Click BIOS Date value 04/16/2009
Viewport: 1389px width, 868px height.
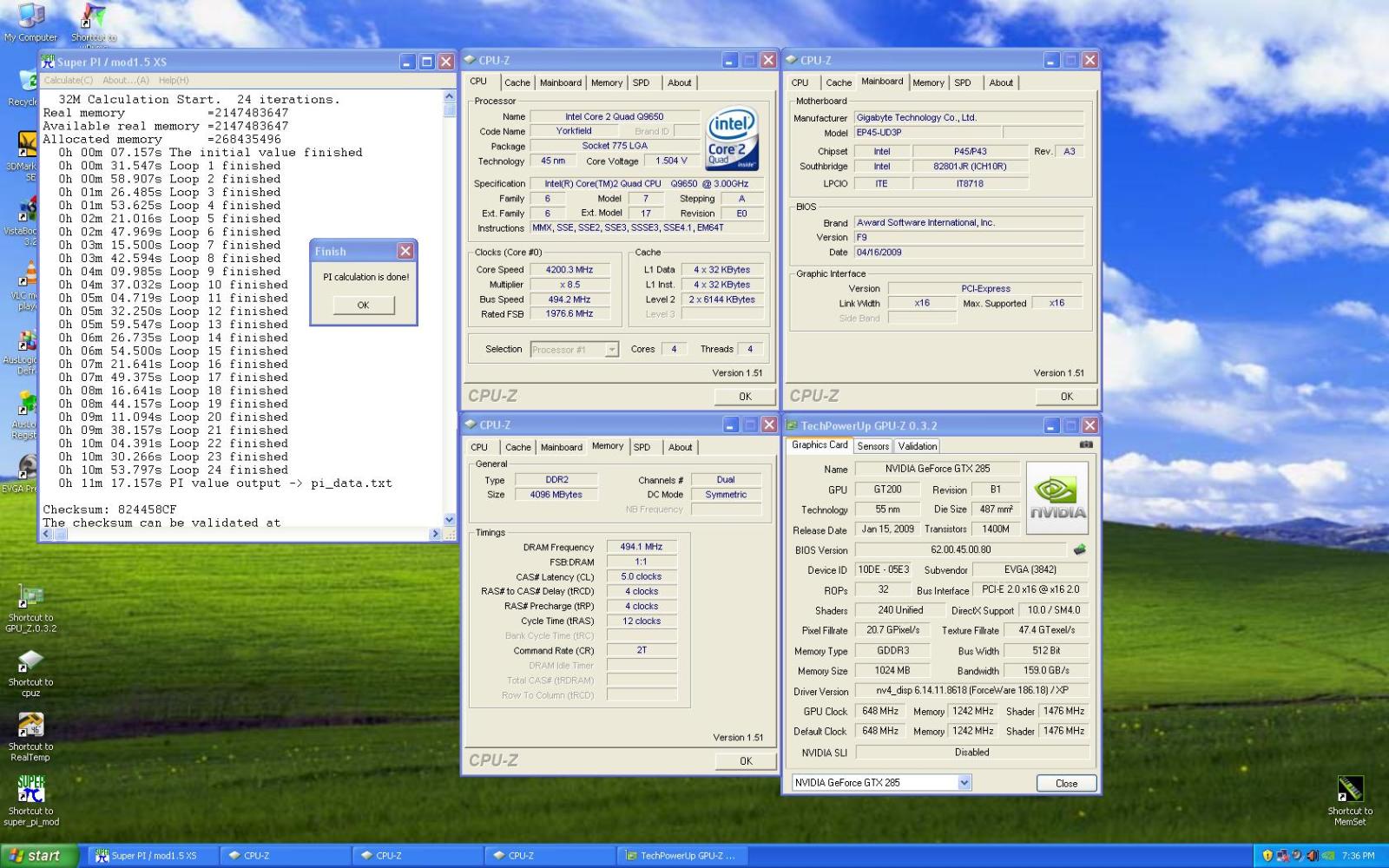(968, 253)
